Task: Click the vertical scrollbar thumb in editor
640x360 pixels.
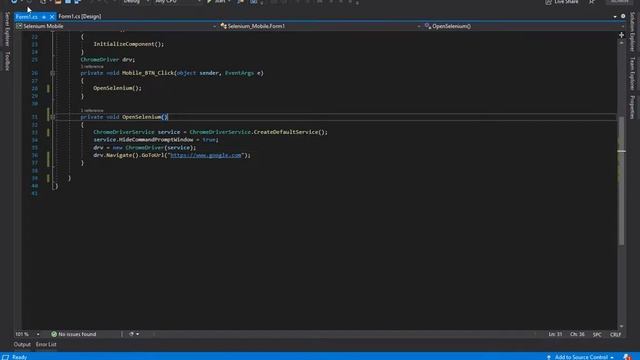Action: coord(621,181)
